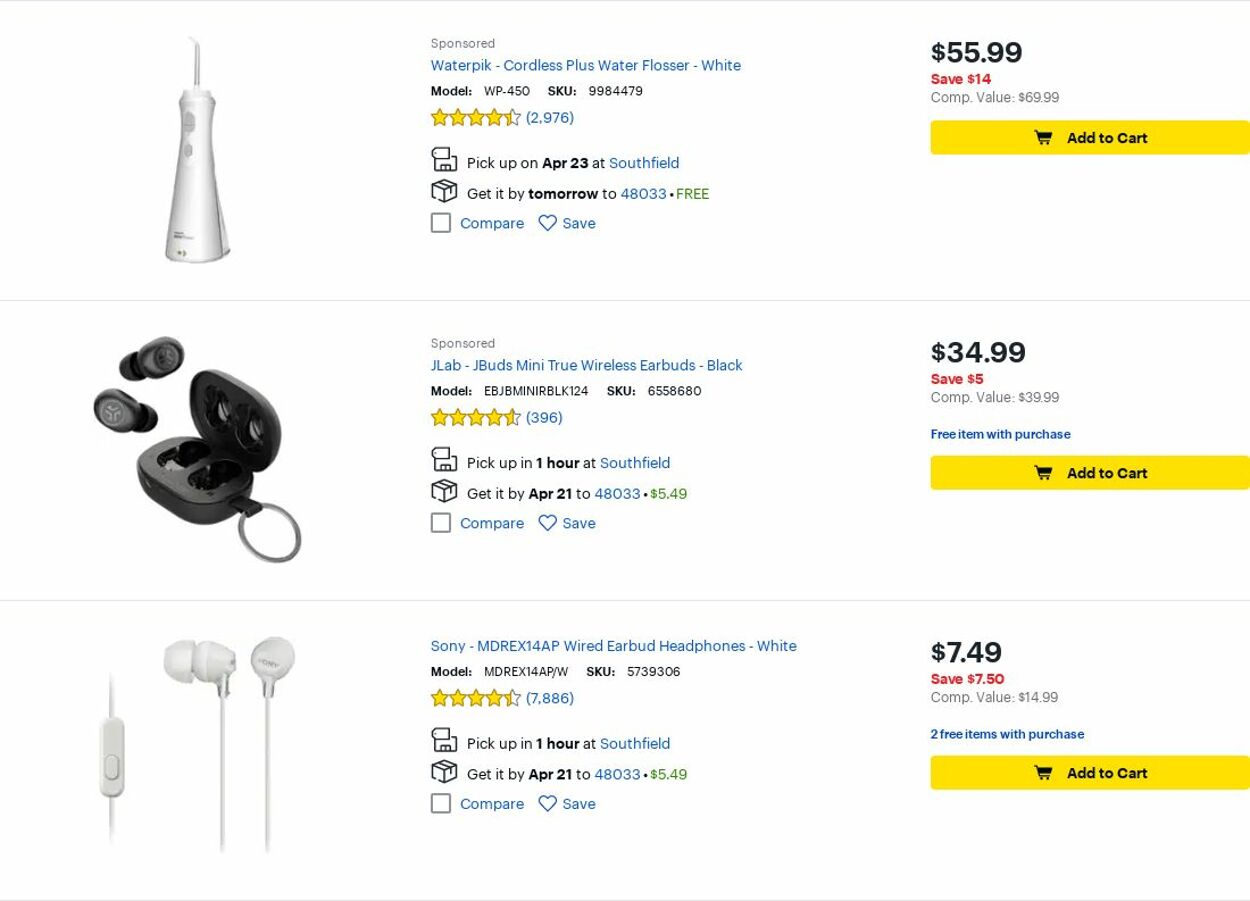This screenshot has width=1250, height=901.
Task: Add Sony wired earbuds to cart
Action: pyautogui.click(x=1089, y=773)
